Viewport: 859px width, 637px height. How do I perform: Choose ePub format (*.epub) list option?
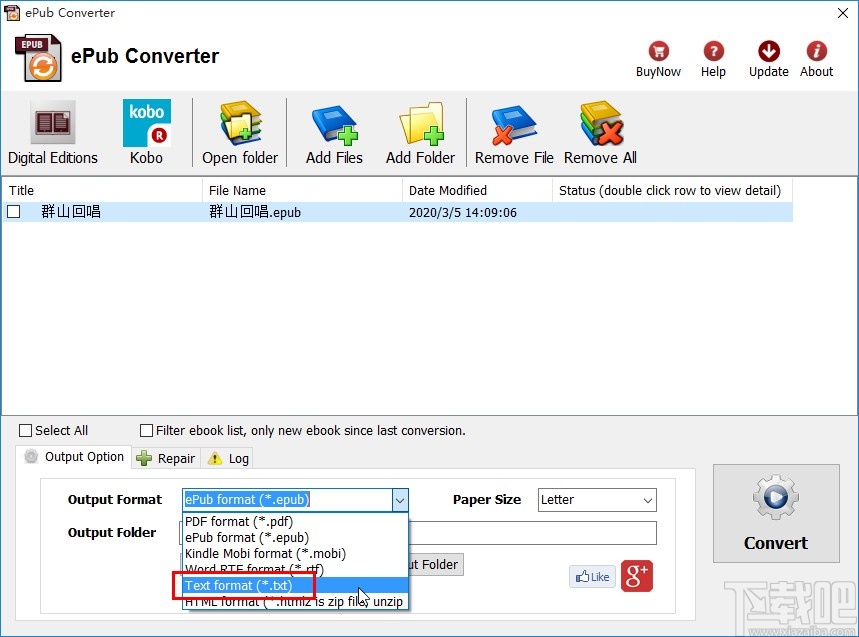[295, 537]
